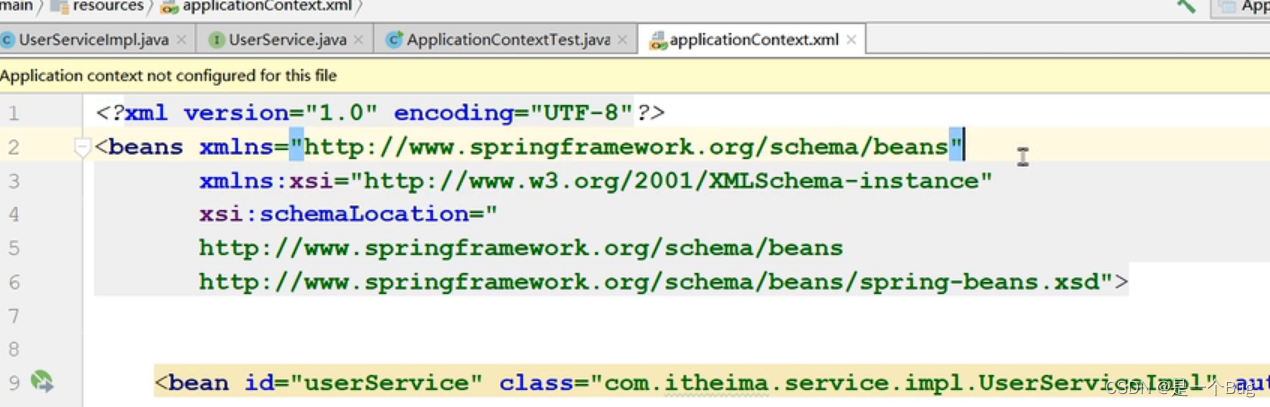Click xsi:schemaLocation attribute on line 4
This screenshot has width=1270, height=407.
(348, 214)
